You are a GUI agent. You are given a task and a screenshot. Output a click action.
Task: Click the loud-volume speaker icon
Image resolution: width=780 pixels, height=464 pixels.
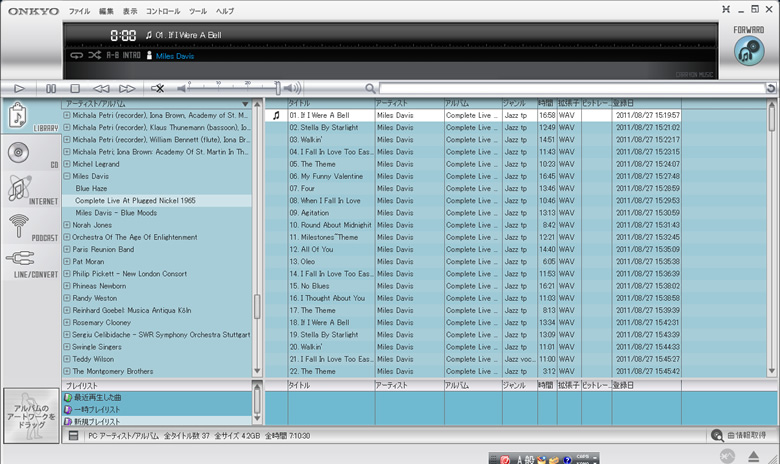[x=292, y=89]
